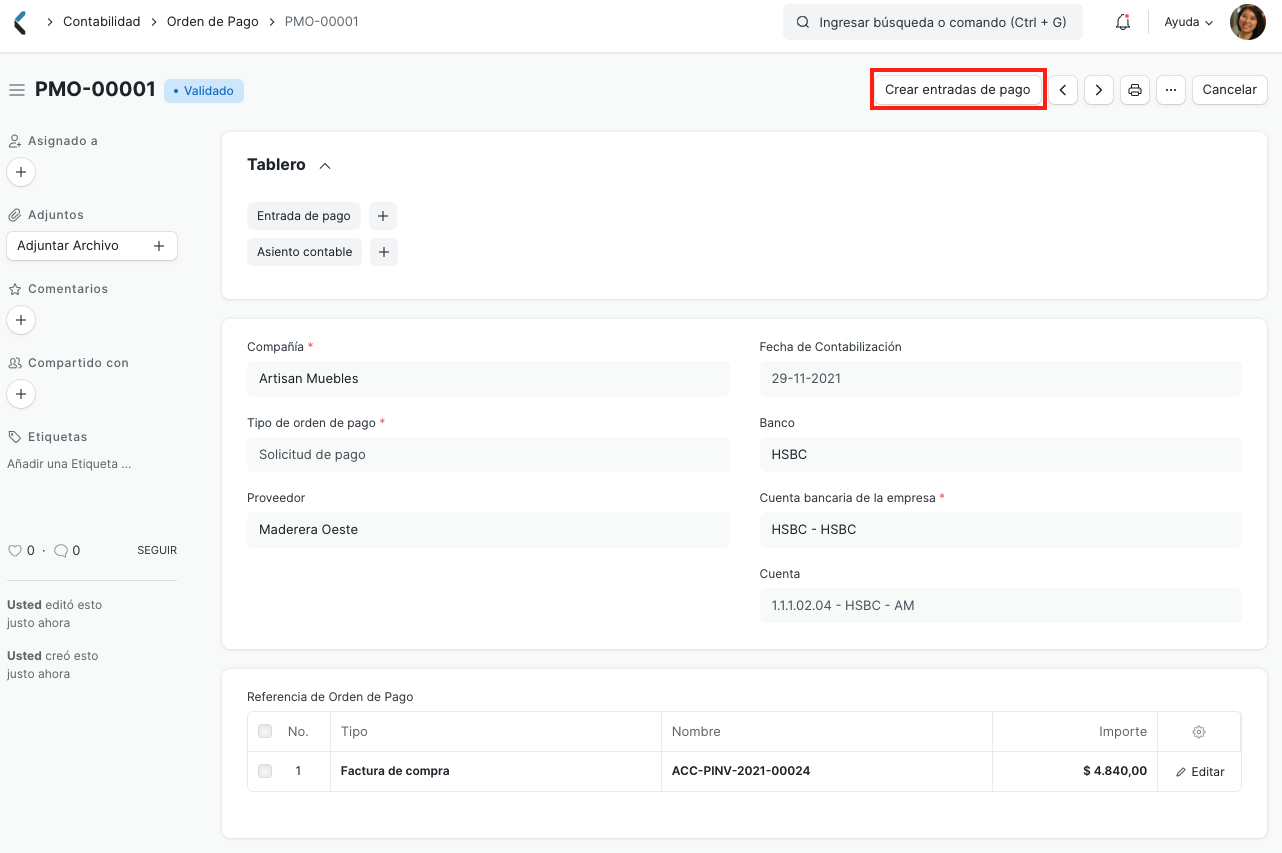This screenshot has width=1282, height=853.
Task: Click the search magnifier icon
Action: click(x=802, y=22)
